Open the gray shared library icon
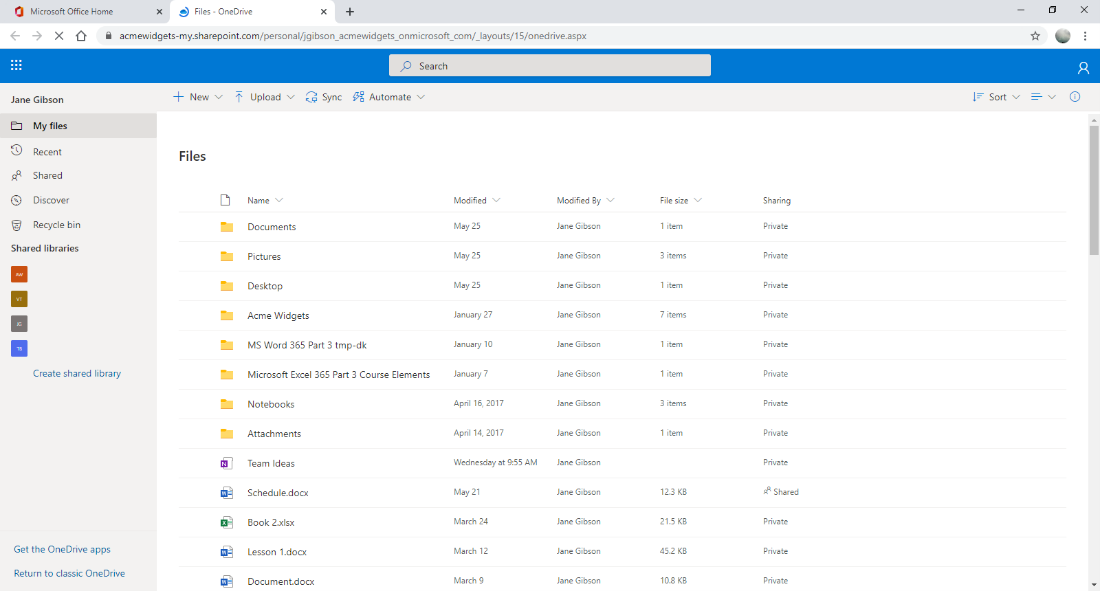The image size is (1100, 591). pos(19,324)
